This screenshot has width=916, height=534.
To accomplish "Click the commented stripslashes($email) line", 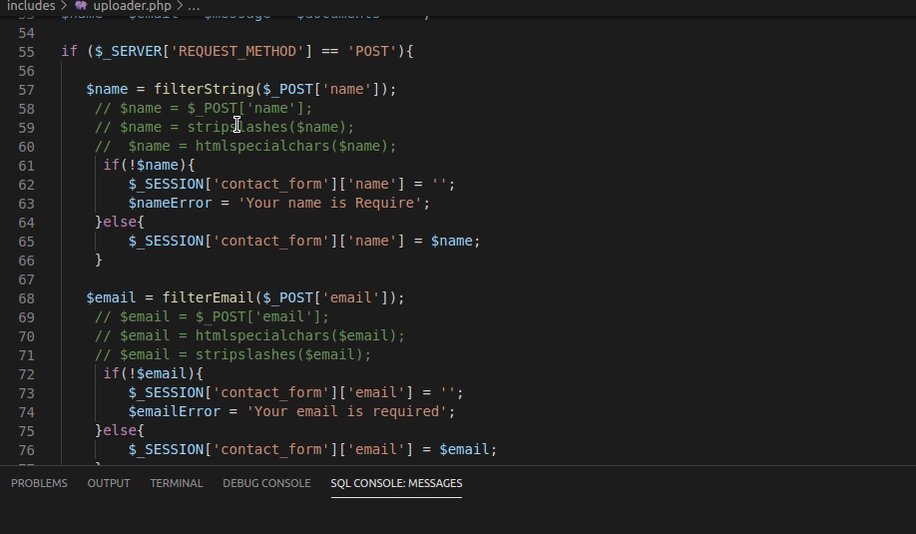I will [233, 355].
